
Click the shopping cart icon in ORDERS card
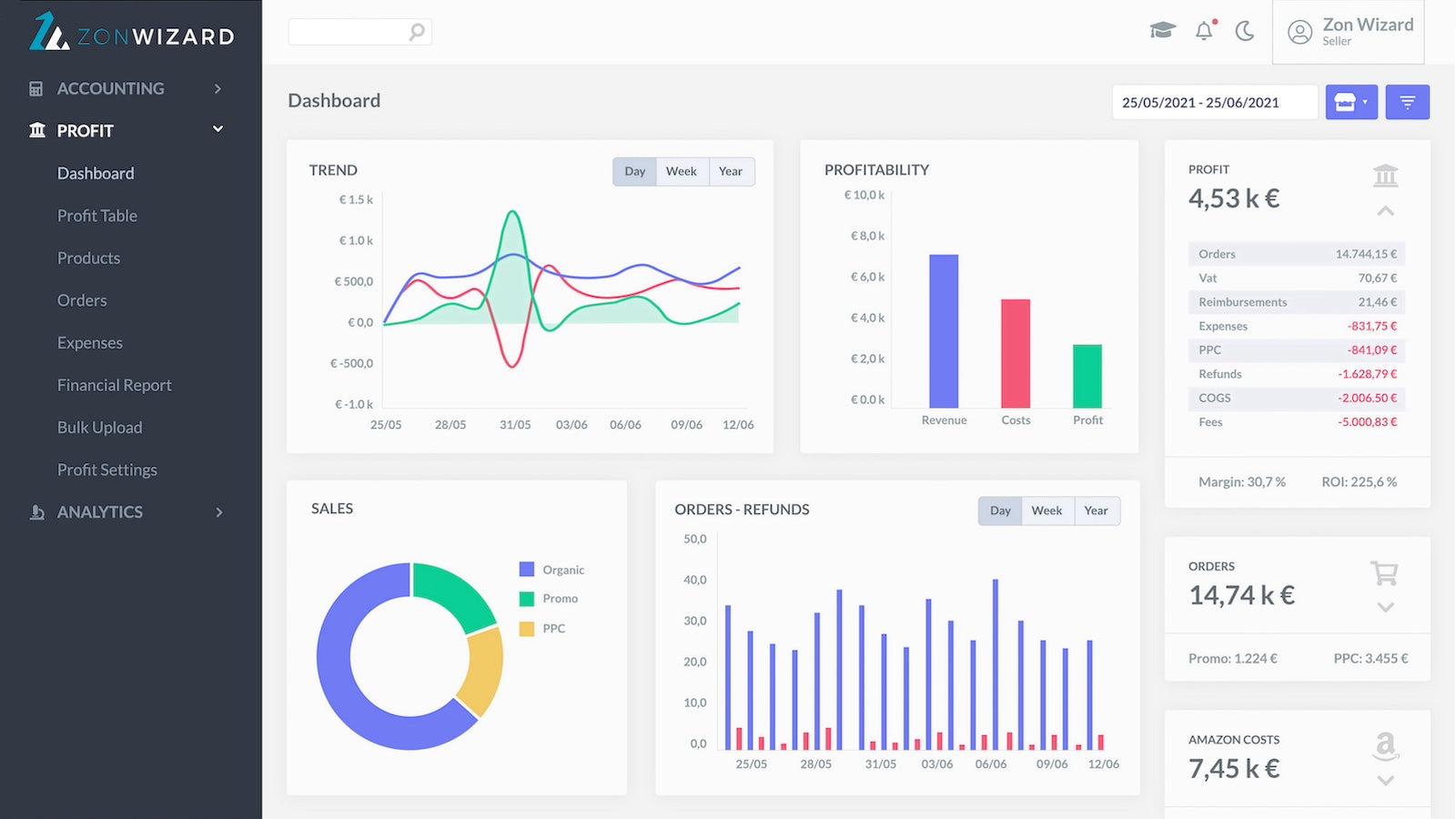point(1384,573)
